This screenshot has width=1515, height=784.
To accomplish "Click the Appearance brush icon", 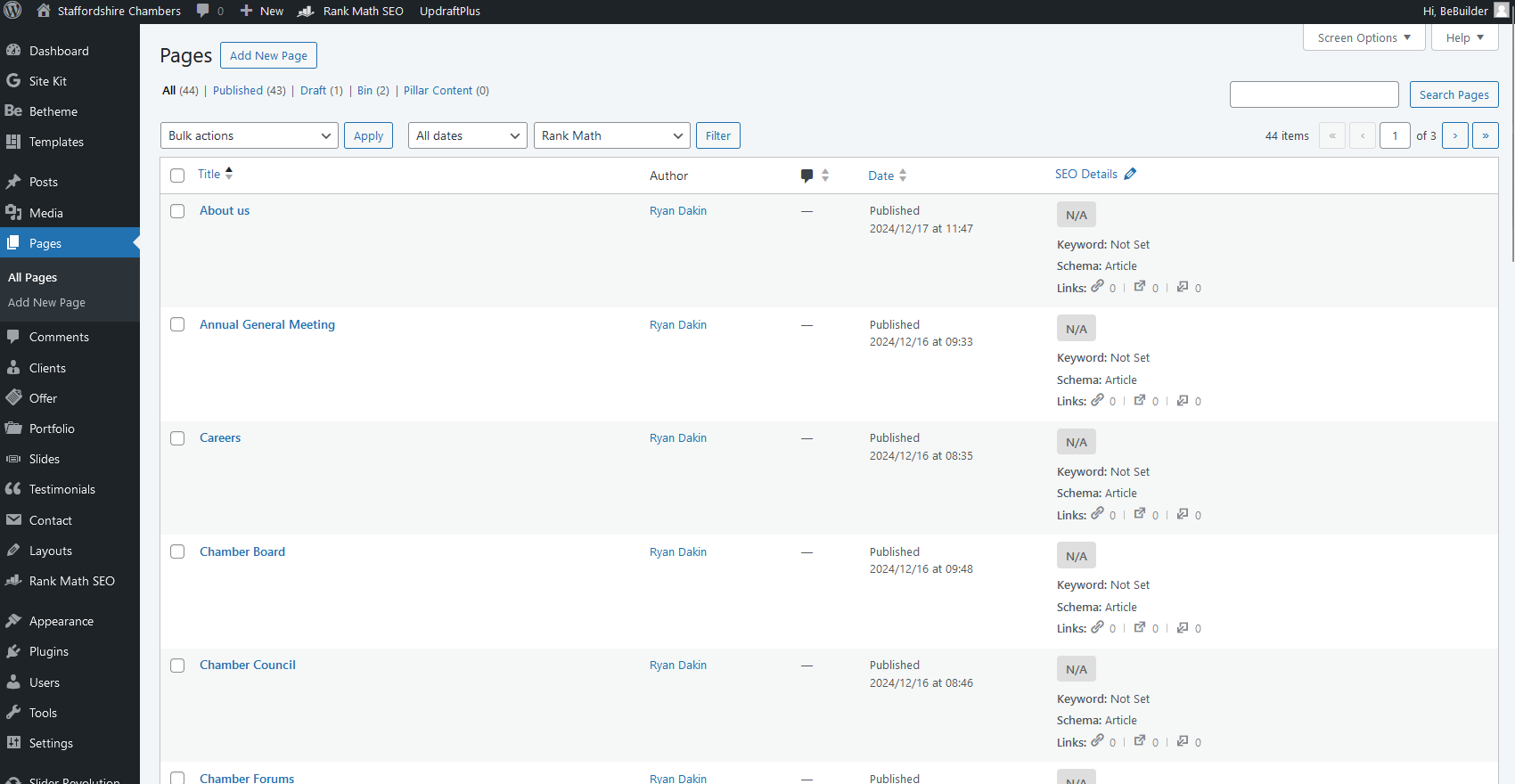I will point(13,621).
